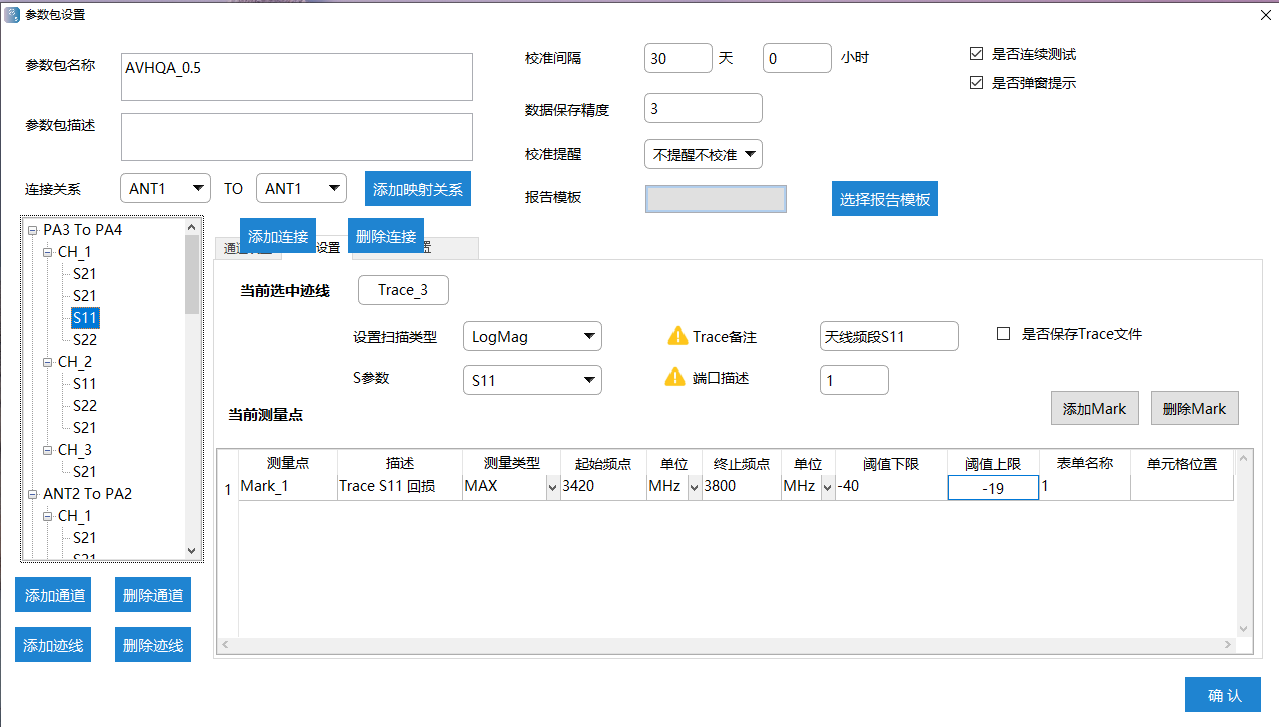Collapse the CH_1 channel node

click(46, 251)
